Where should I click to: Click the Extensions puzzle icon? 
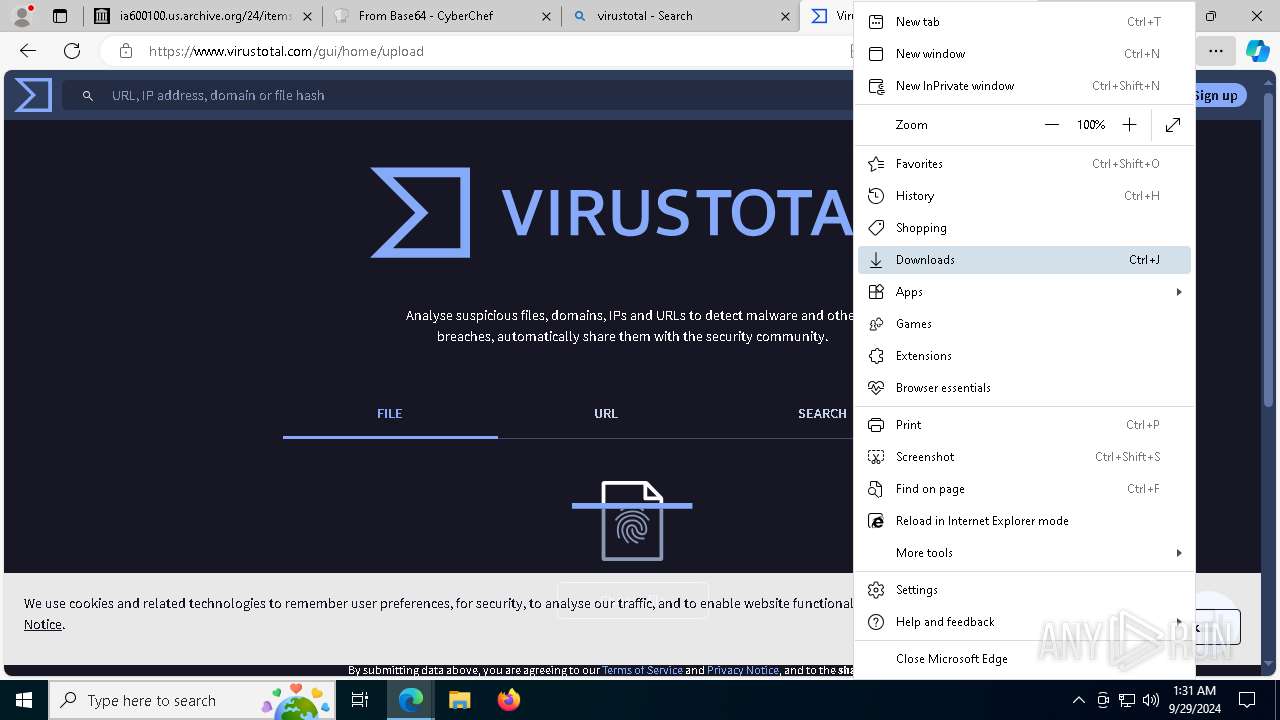pyautogui.click(x=876, y=356)
